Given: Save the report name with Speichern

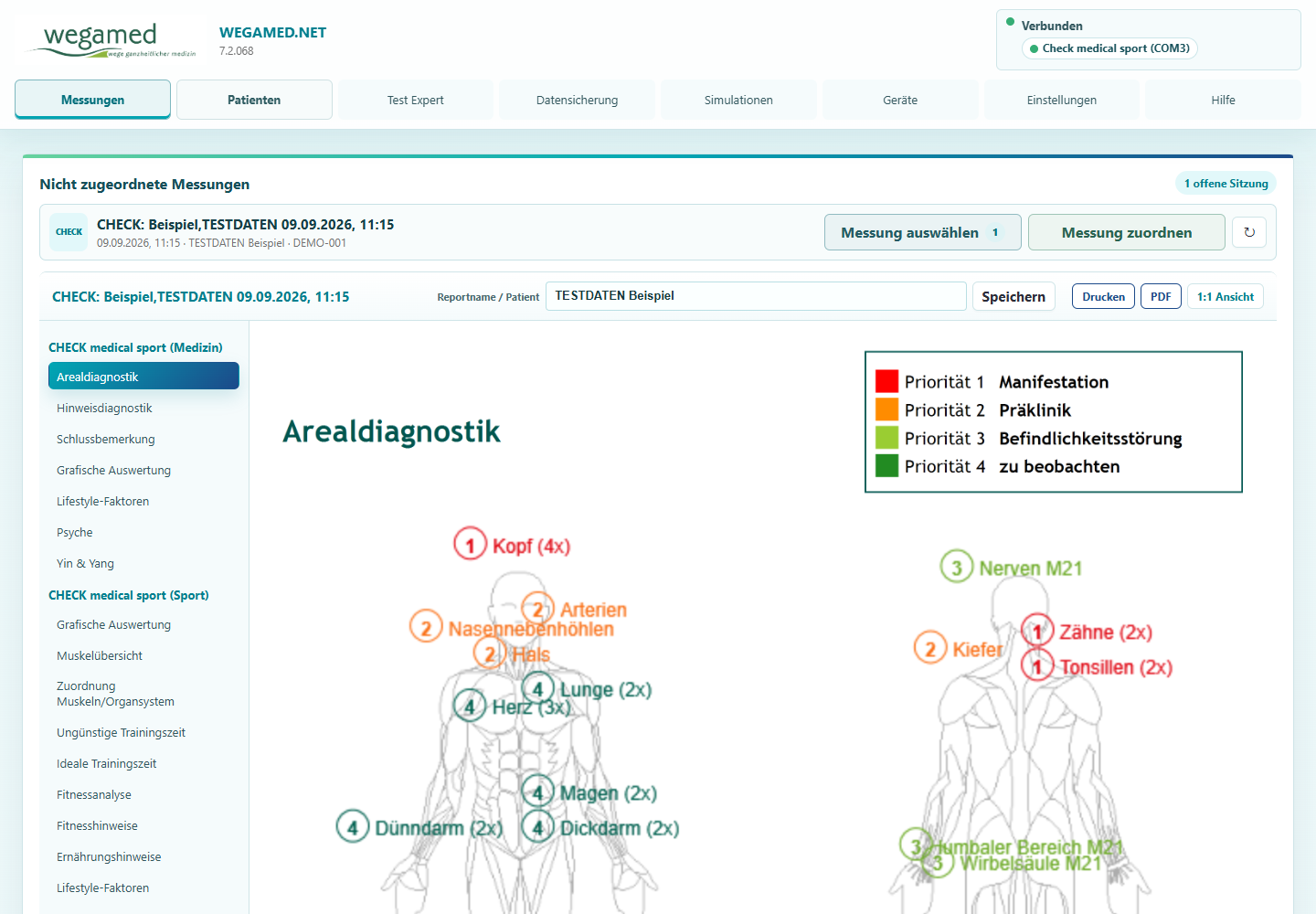Looking at the screenshot, I should click(1014, 296).
